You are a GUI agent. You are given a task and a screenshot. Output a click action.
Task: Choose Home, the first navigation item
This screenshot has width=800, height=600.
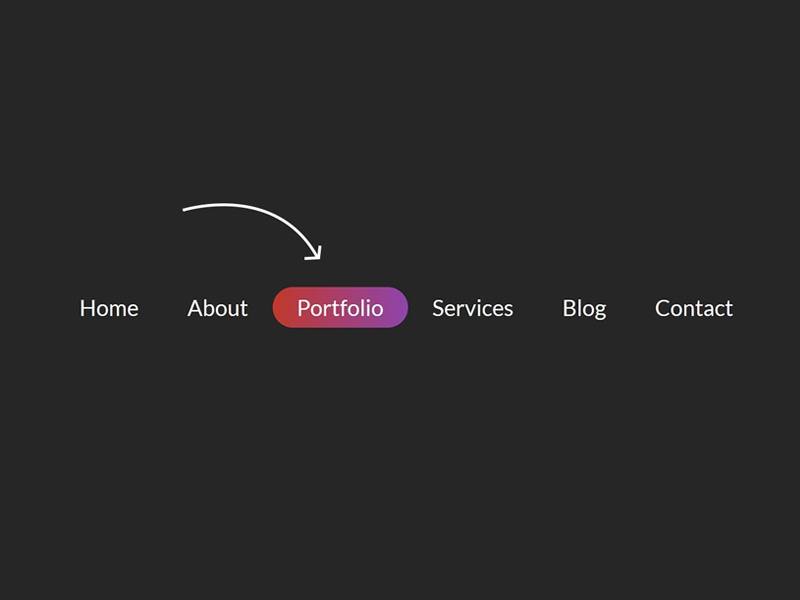109,308
